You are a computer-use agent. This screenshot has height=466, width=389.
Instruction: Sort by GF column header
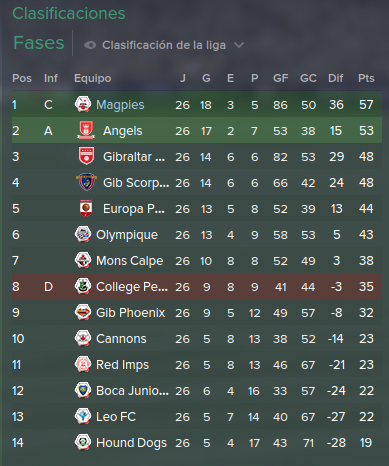280,78
